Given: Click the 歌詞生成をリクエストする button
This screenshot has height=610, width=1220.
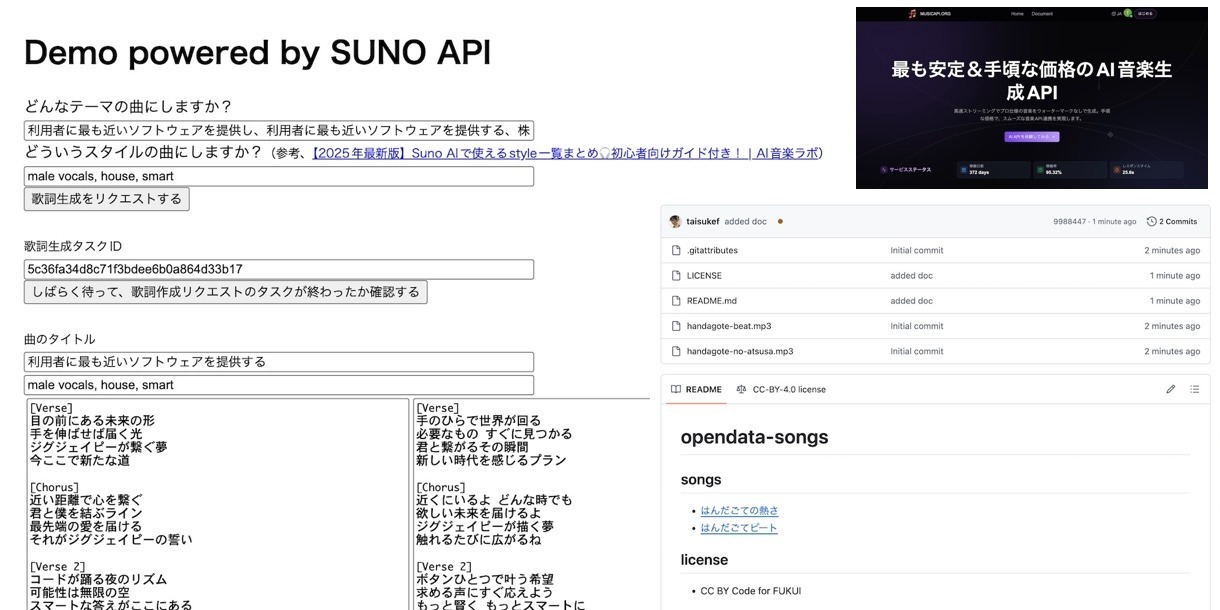Looking at the screenshot, I should pos(107,199).
